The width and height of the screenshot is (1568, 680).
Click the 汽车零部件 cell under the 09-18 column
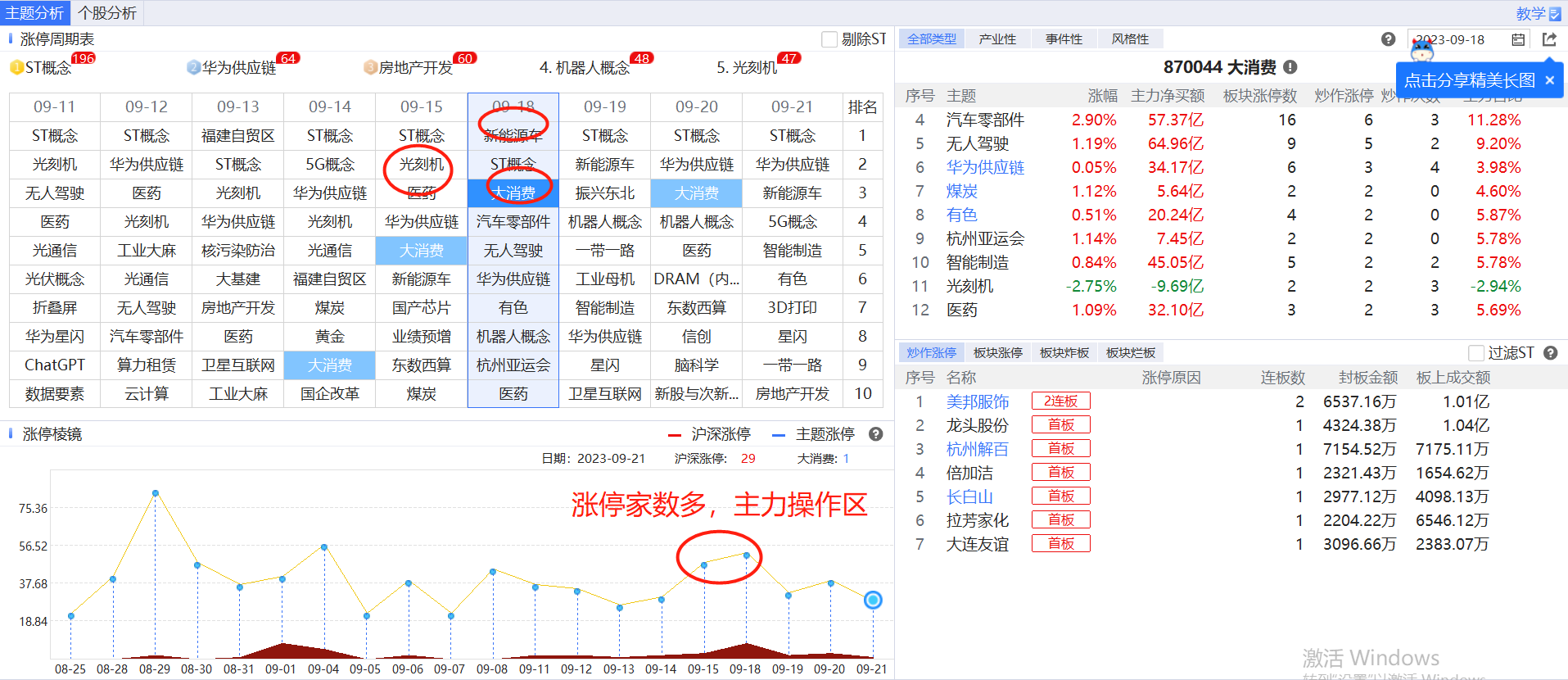click(513, 222)
